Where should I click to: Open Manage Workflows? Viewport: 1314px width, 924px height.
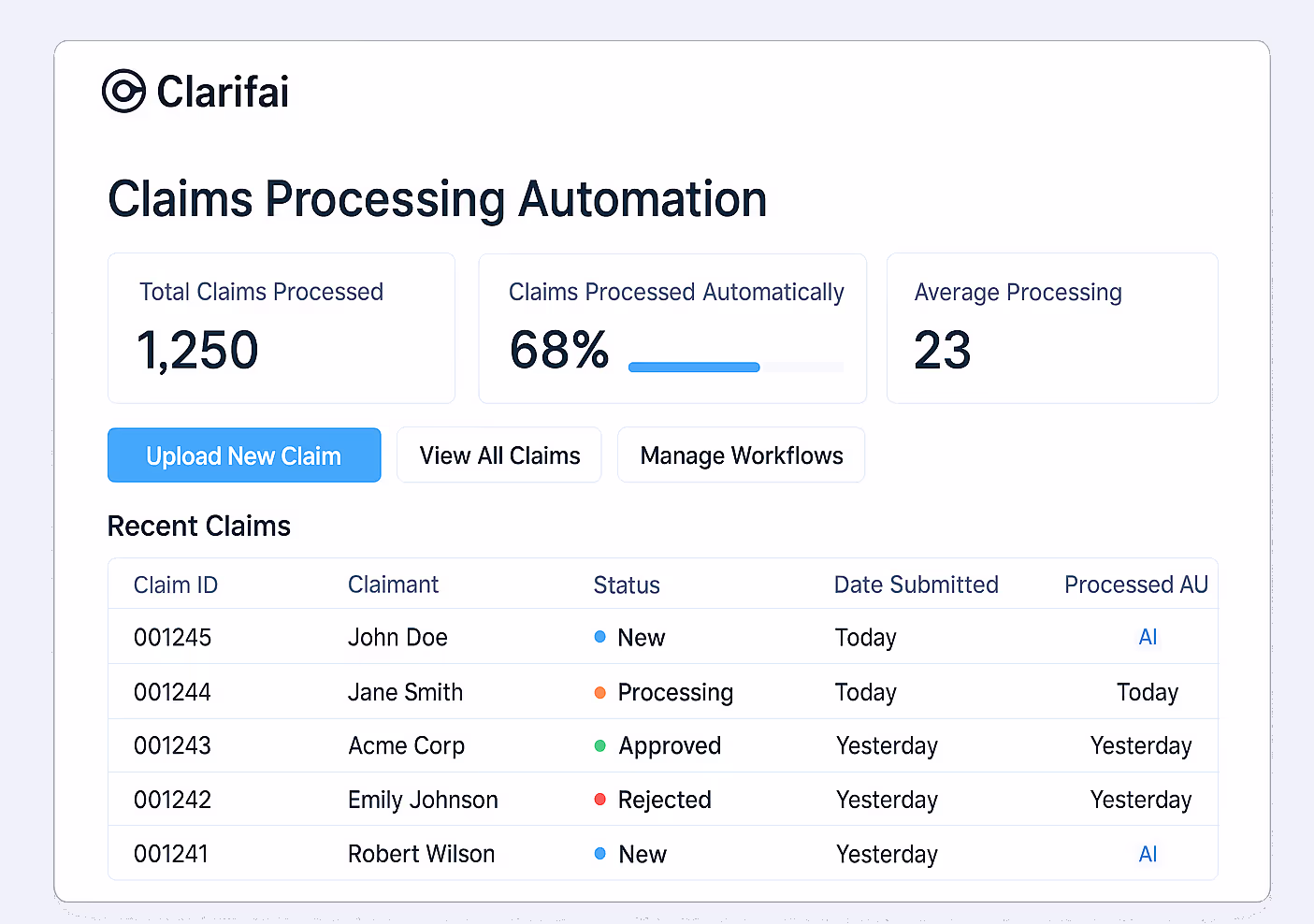(x=742, y=455)
